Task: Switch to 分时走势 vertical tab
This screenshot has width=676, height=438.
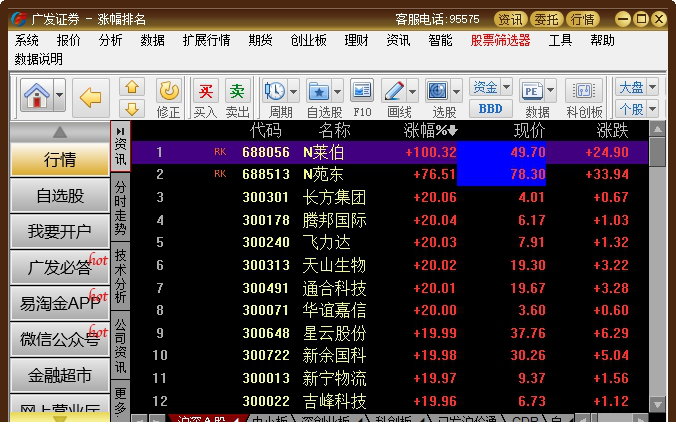Action: point(120,208)
